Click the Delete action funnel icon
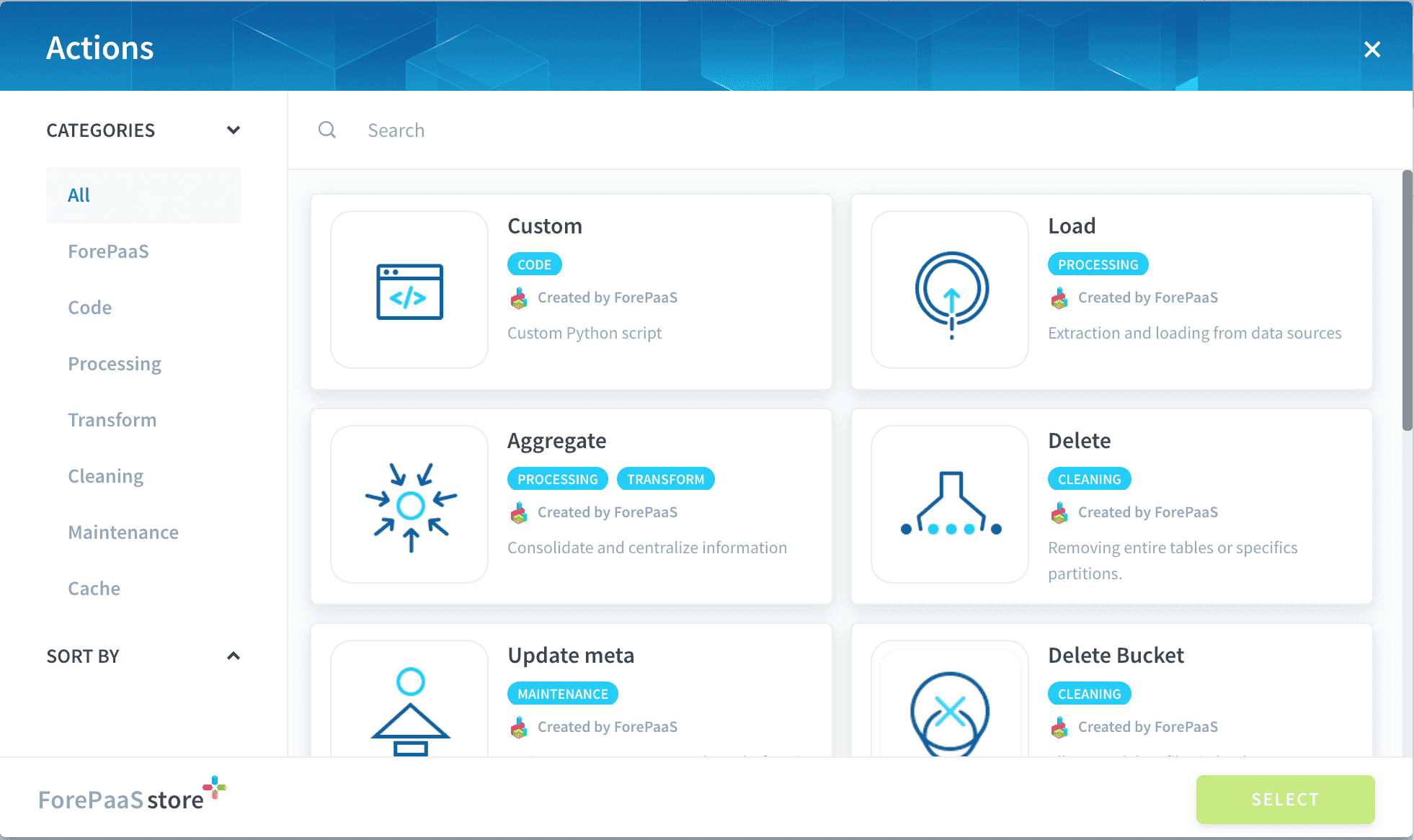Image resolution: width=1414 pixels, height=840 pixels. (x=951, y=503)
